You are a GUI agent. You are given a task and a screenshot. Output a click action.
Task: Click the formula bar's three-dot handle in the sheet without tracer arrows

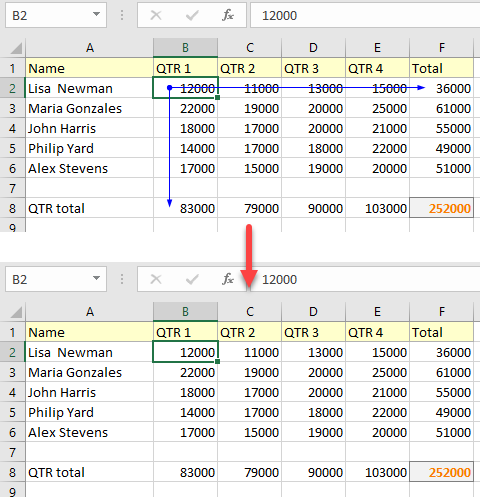(x=122, y=279)
